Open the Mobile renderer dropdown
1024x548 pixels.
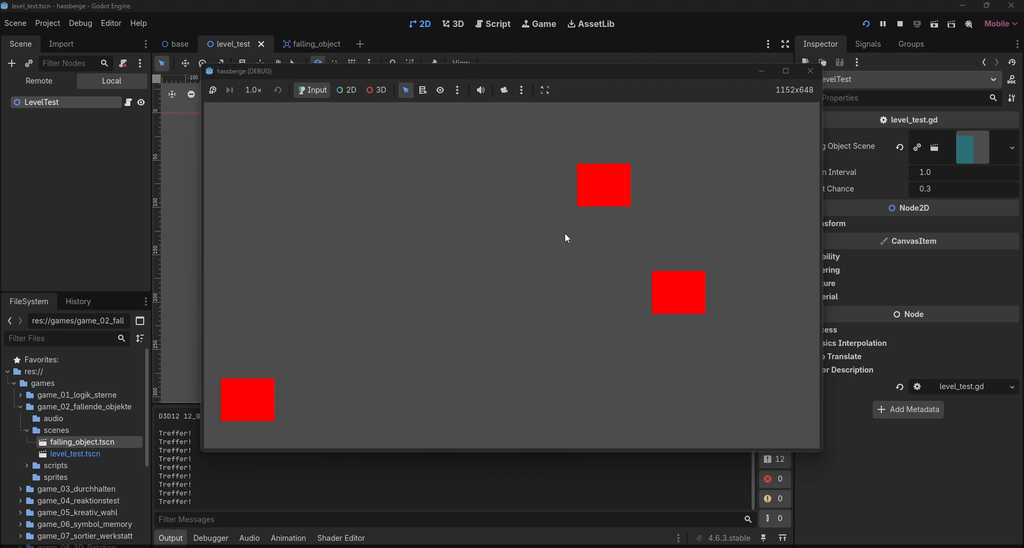(1000, 24)
